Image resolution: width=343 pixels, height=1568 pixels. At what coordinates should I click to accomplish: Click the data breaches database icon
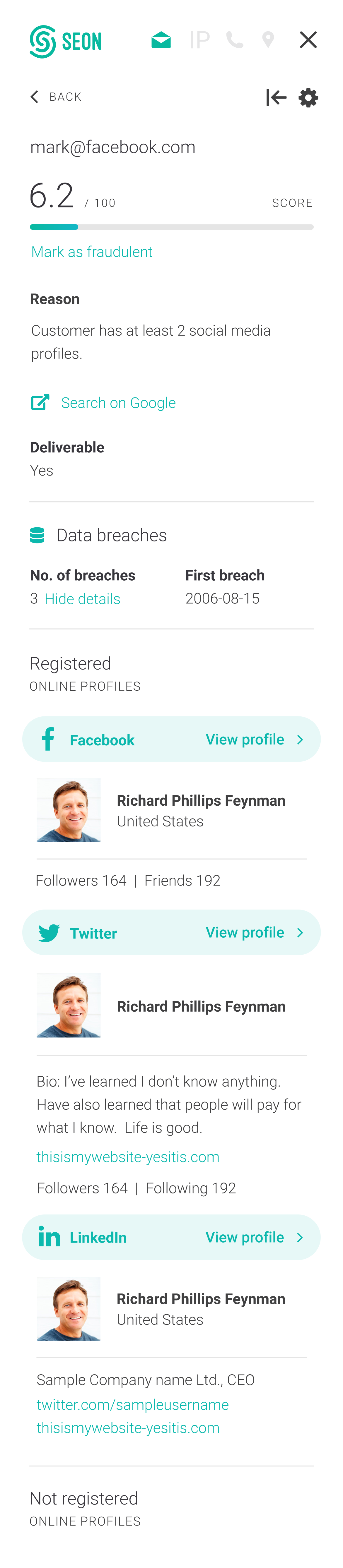click(x=37, y=535)
